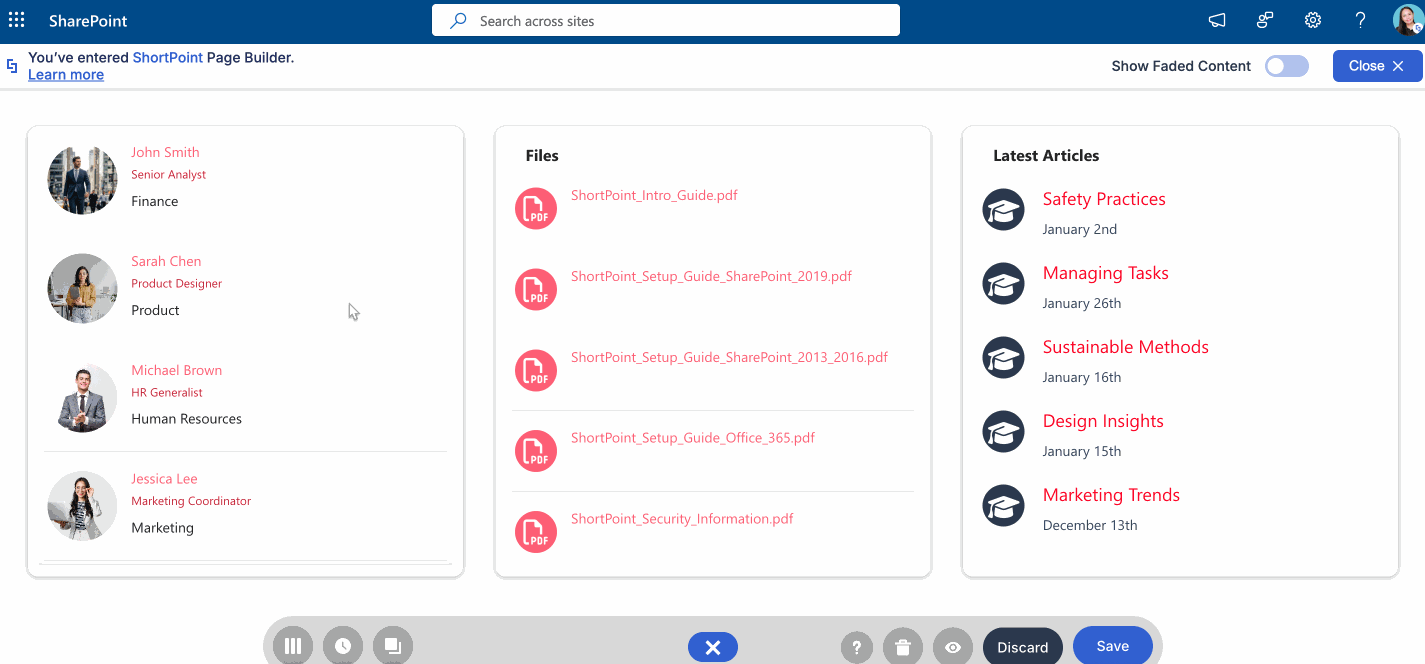Image resolution: width=1425 pixels, height=664 pixels.
Task: Click the SharePoint title in header
Action: pyautogui.click(x=88, y=21)
